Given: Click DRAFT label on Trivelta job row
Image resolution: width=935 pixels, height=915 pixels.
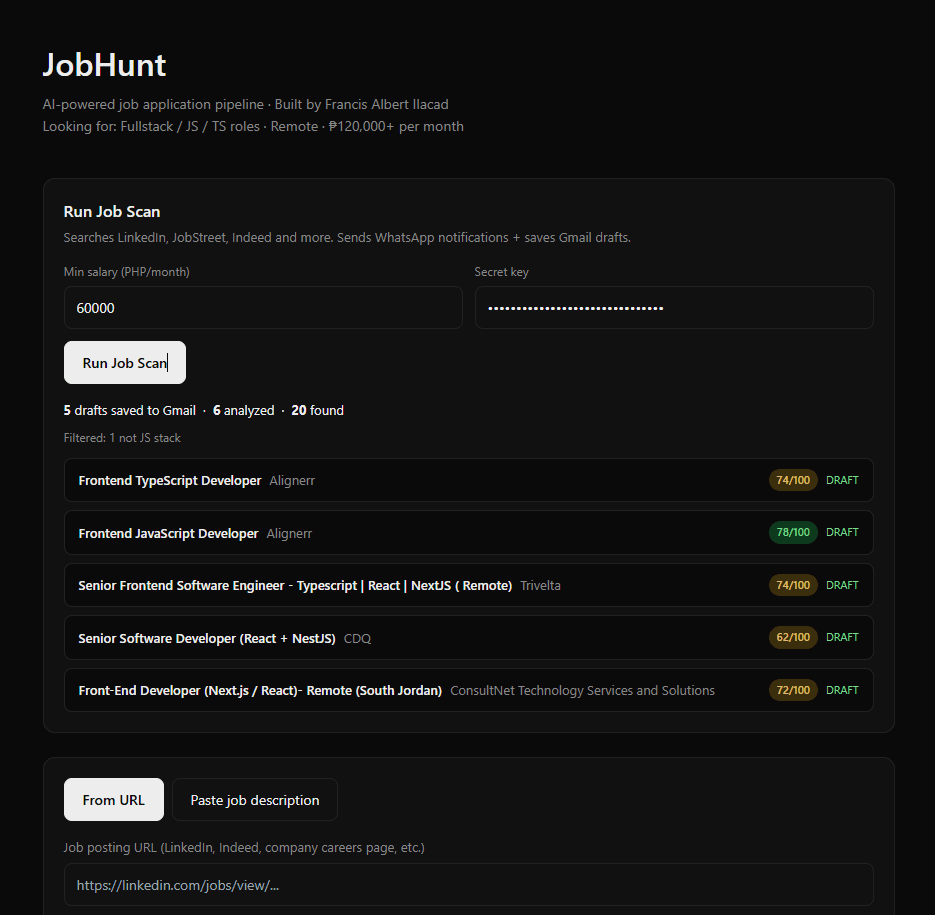Looking at the screenshot, I should point(842,585).
